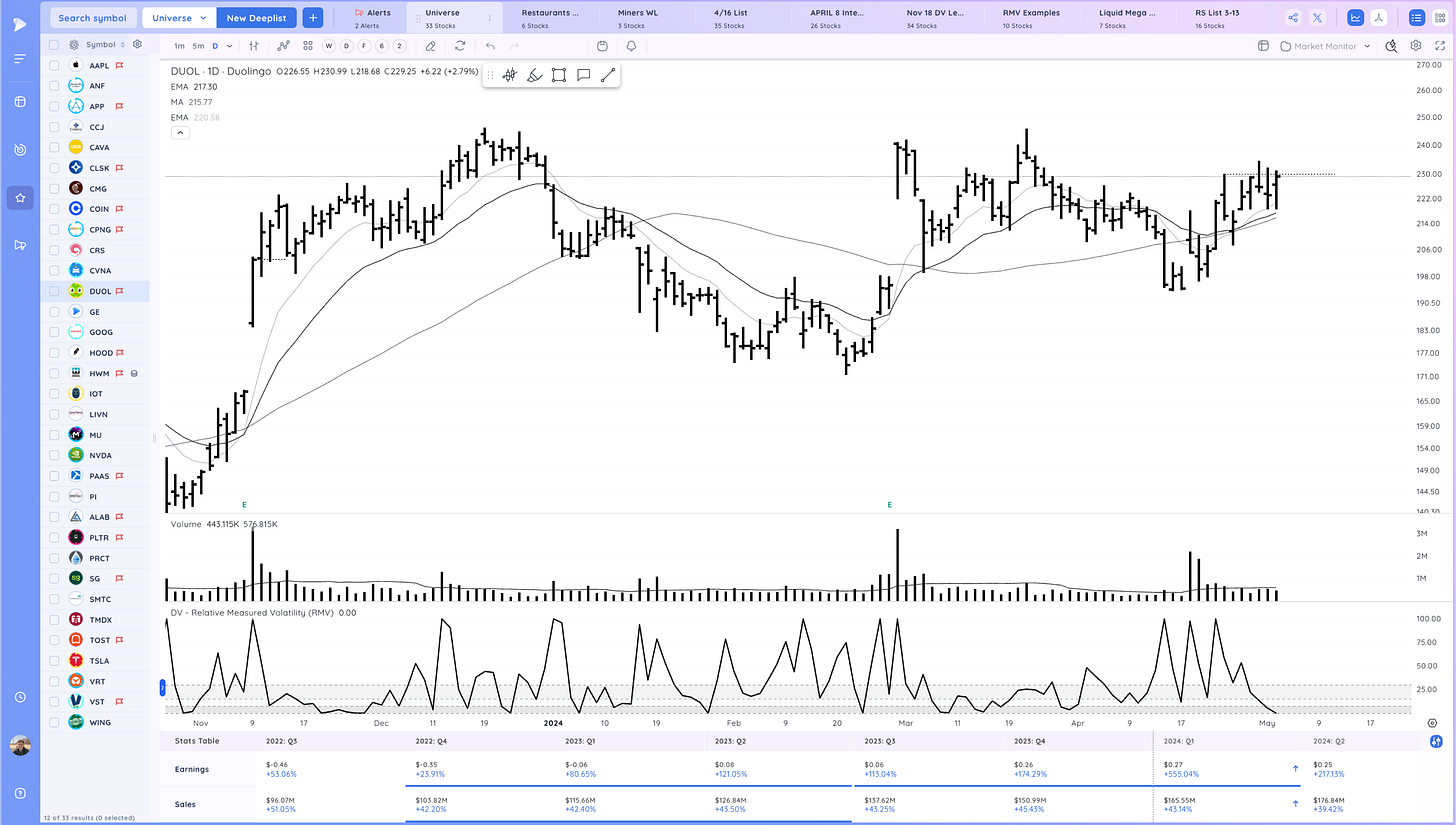Switch to grid tiles layout view
Screen dimensions: 1456x825
(x=1441, y=17)
